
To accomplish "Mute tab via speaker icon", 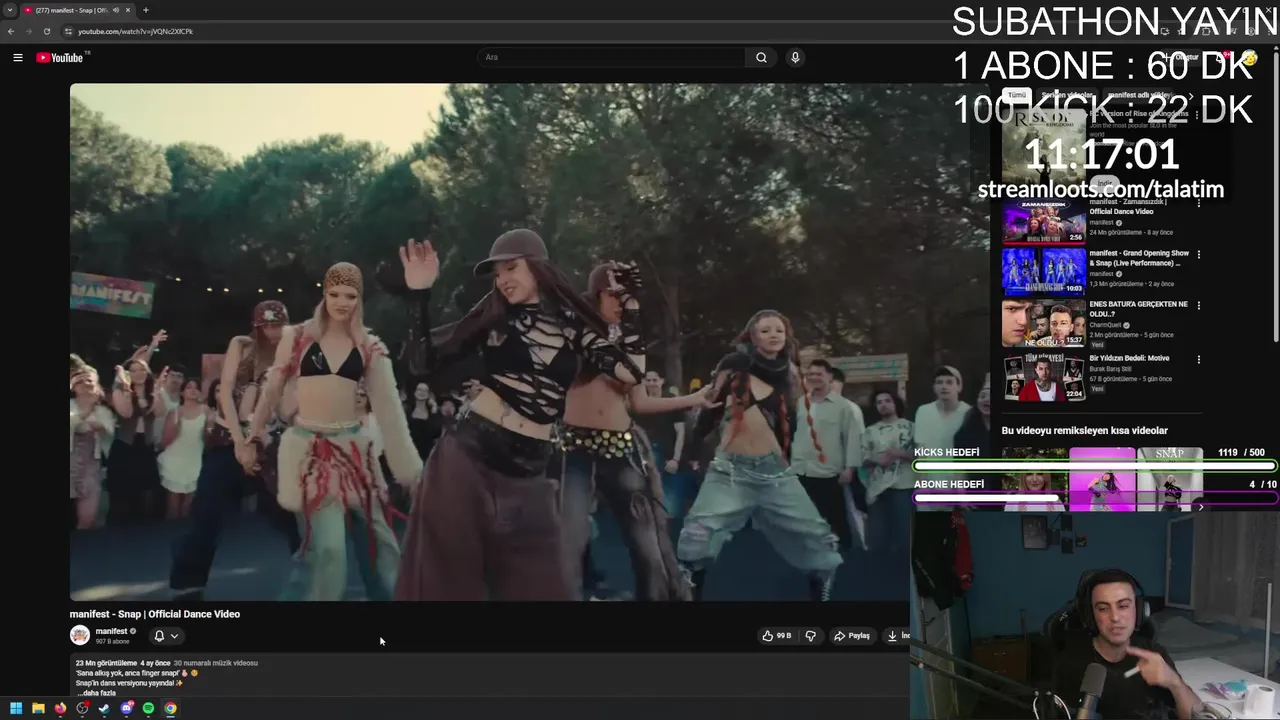I will (x=116, y=10).
